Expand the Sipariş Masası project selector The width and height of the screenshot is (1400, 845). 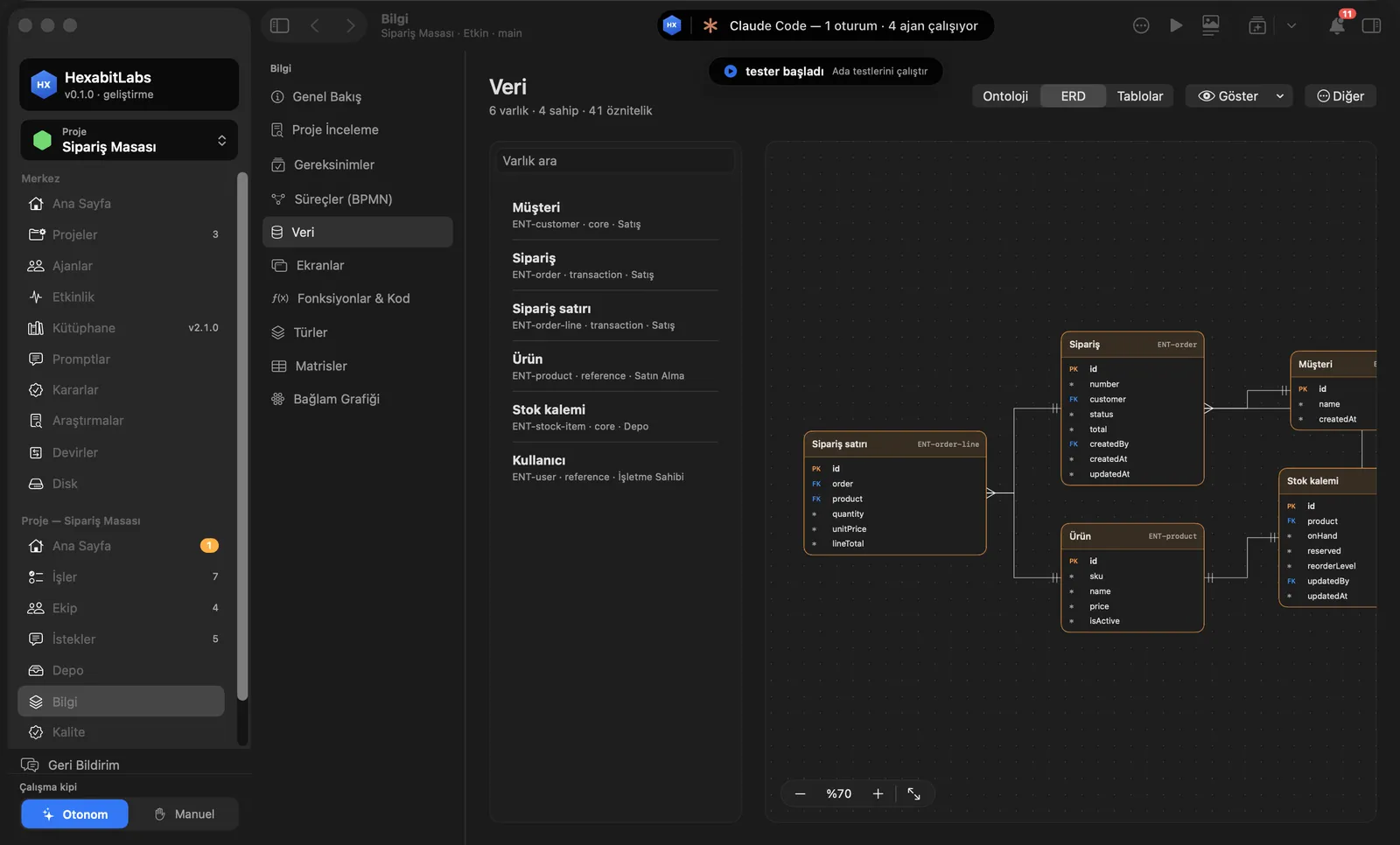click(129, 140)
